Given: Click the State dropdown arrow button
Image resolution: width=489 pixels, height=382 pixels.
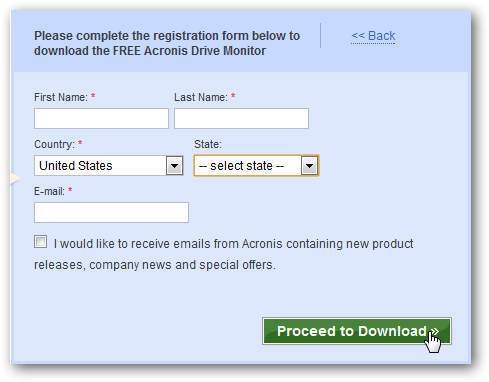Looking at the screenshot, I should pyautogui.click(x=309, y=165).
